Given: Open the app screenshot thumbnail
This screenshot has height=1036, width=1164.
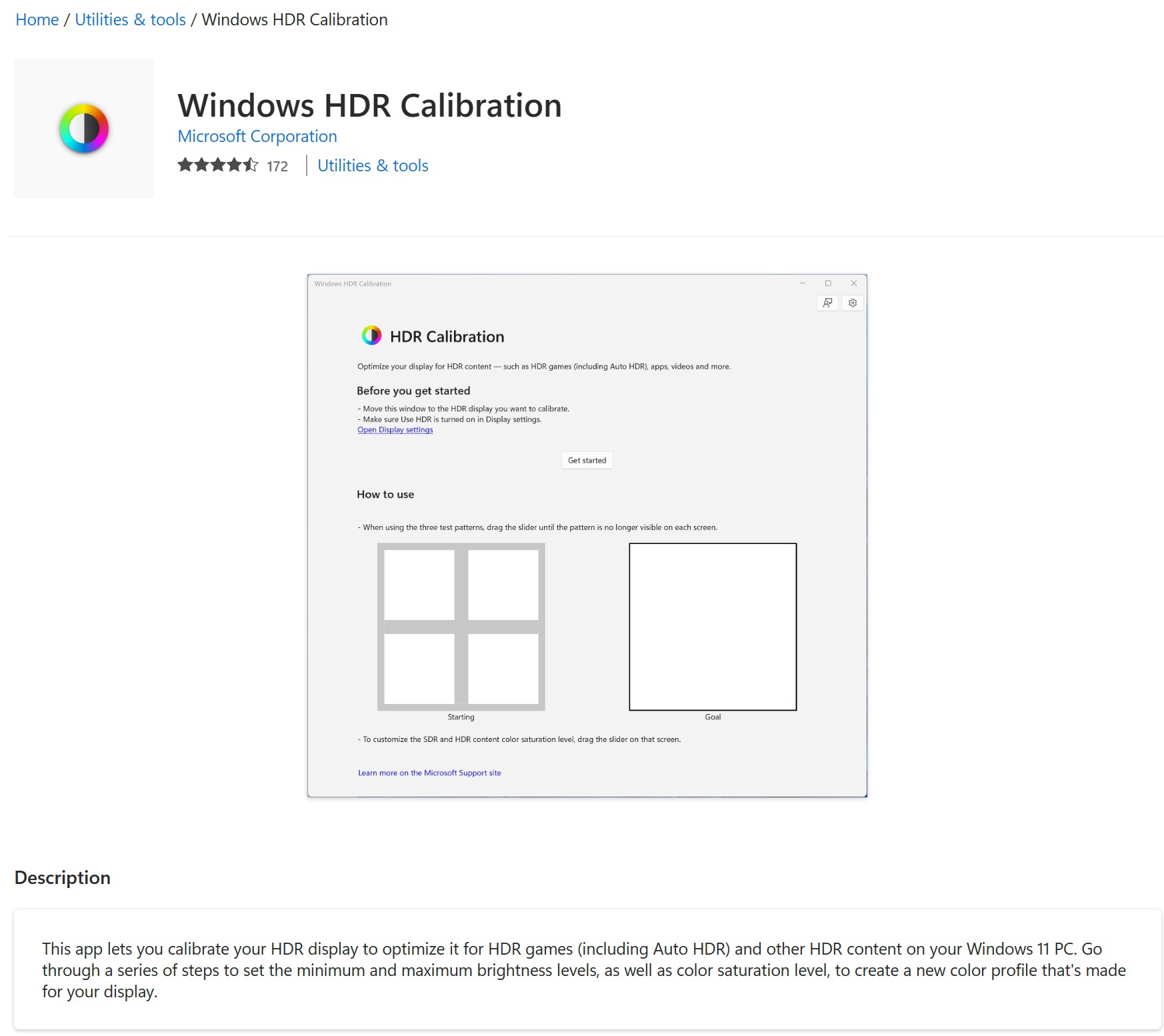Looking at the screenshot, I should (x=587, y=535).
